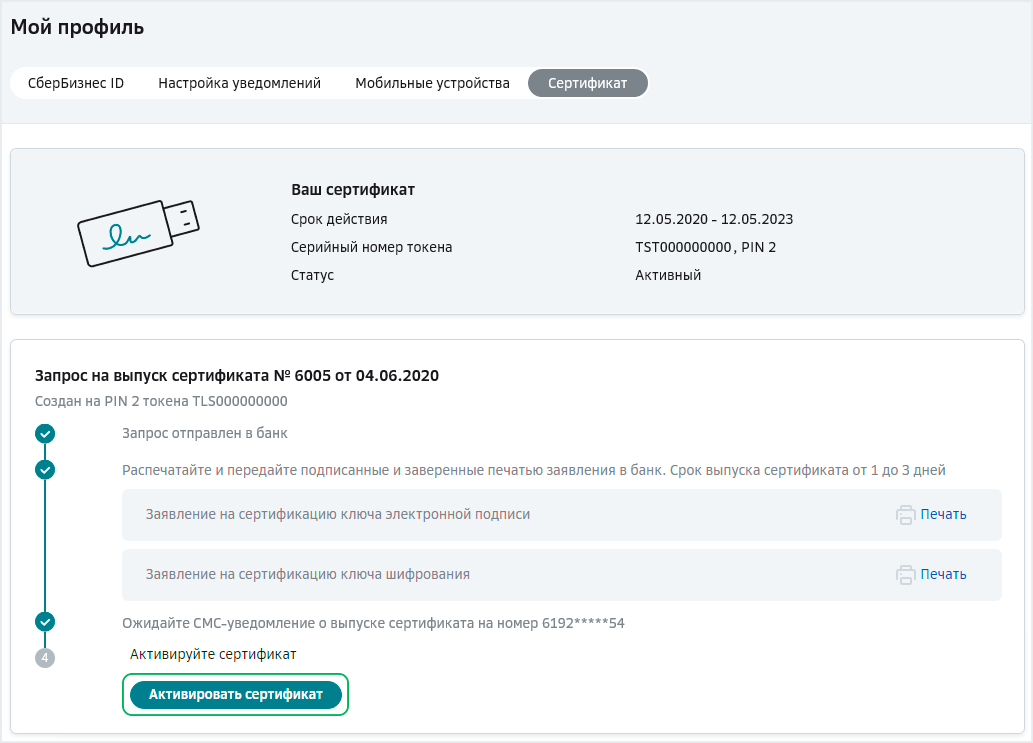
Task: Click the active Сертификат tab
Action: point(587,83)
